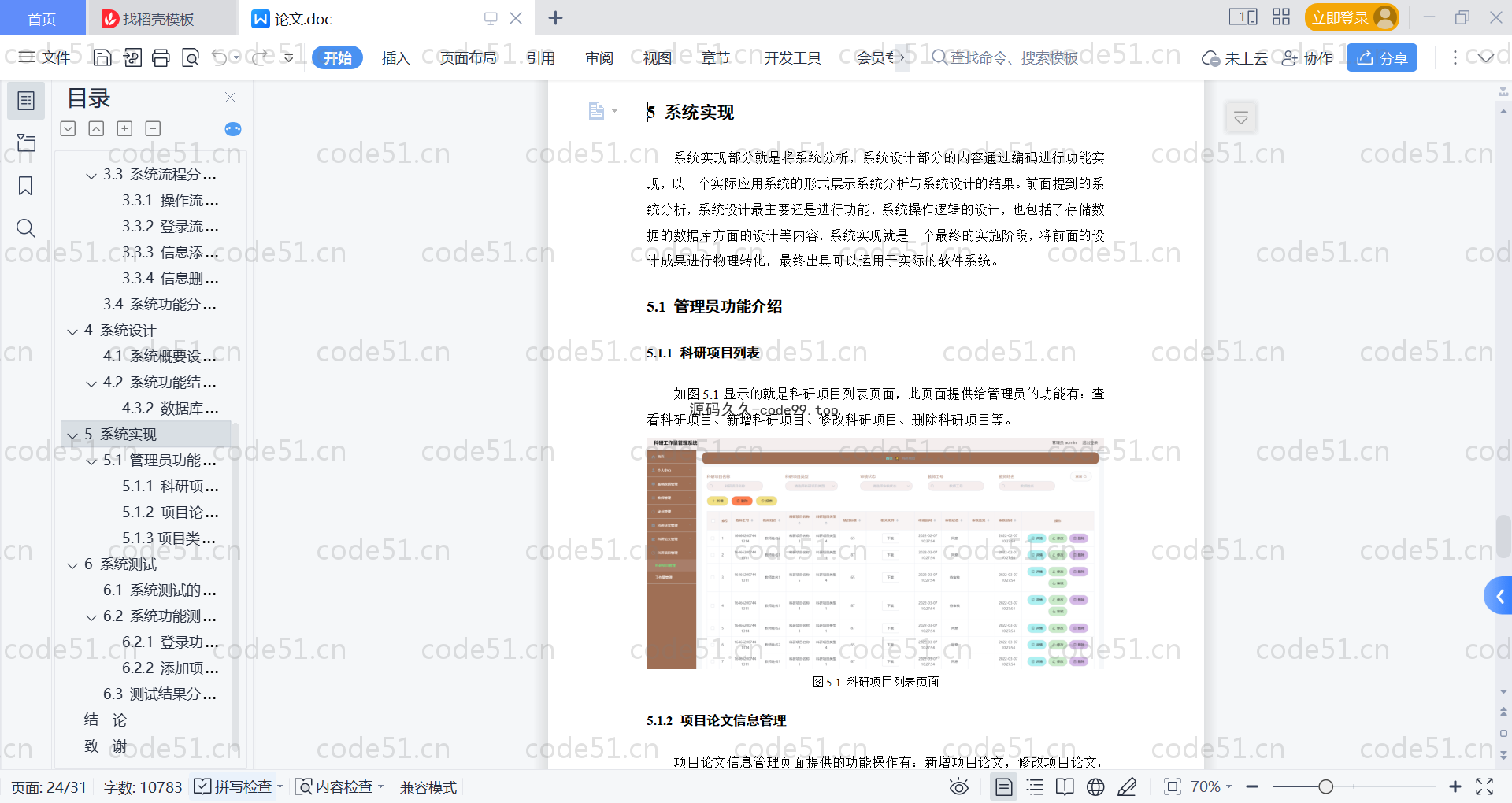
Task: Switch to web layout globe icon
Action: (x=1095, y=786)
